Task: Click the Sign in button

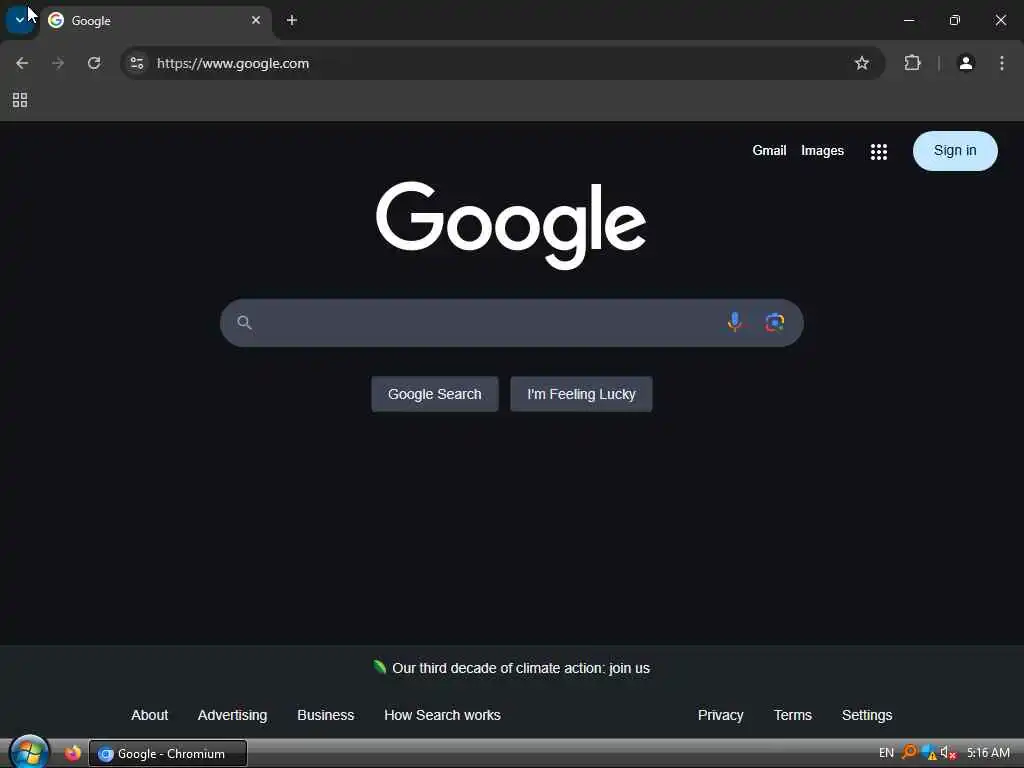Action: (x=955, y=151)
